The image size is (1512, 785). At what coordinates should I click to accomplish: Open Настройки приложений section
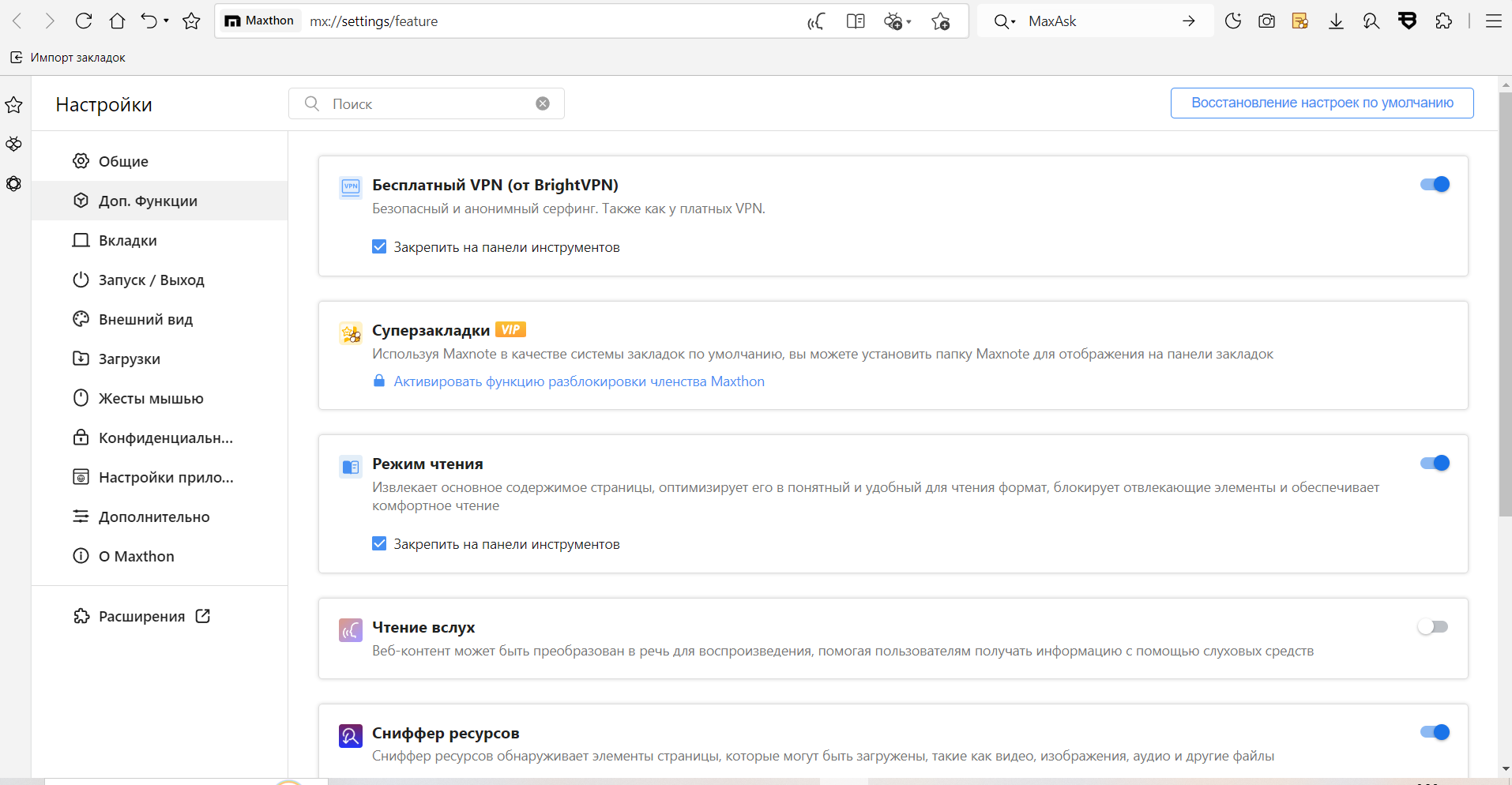tap(160, 477)
